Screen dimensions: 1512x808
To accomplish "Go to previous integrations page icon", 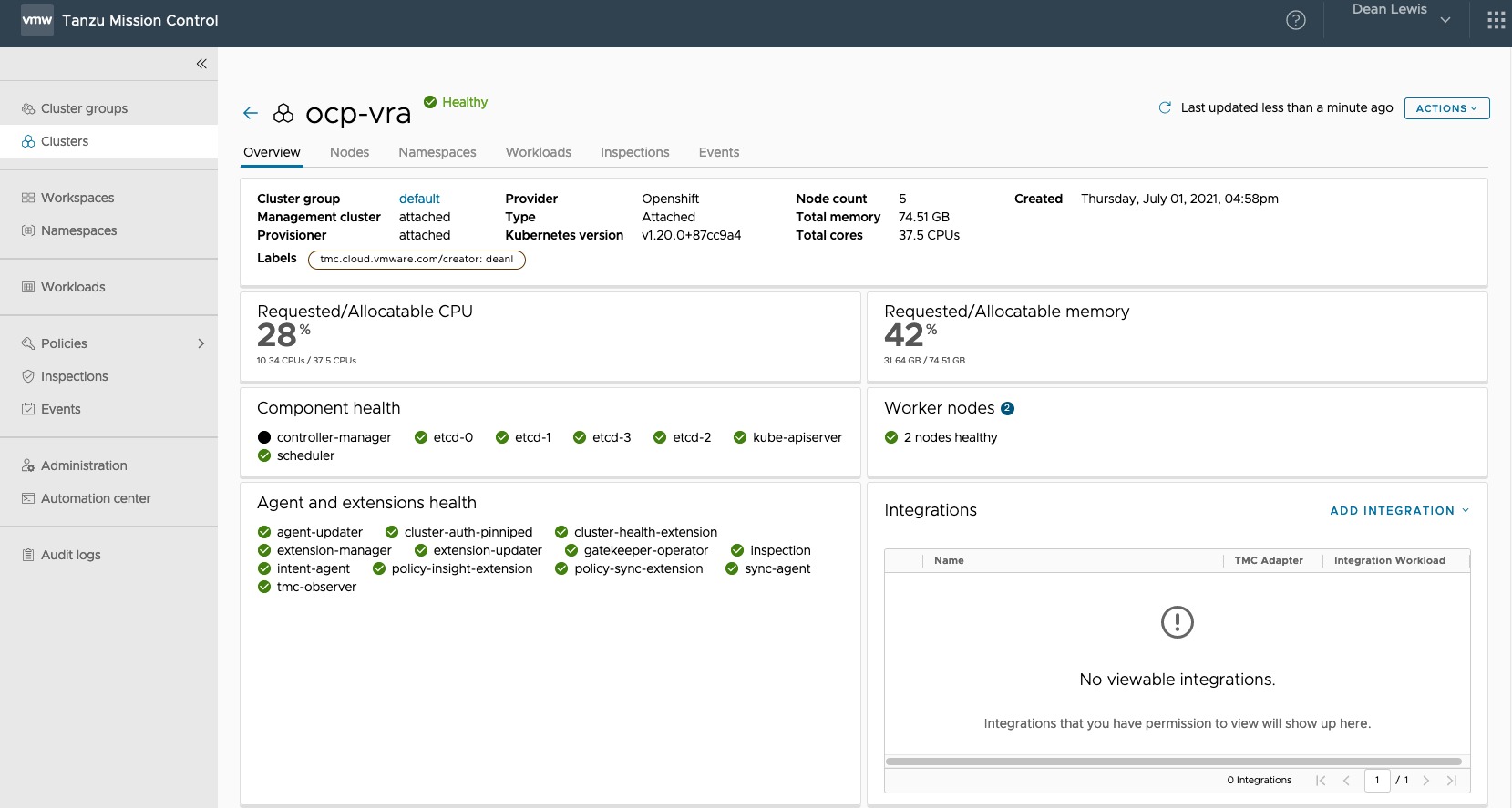I will (x=1346, y=781).
